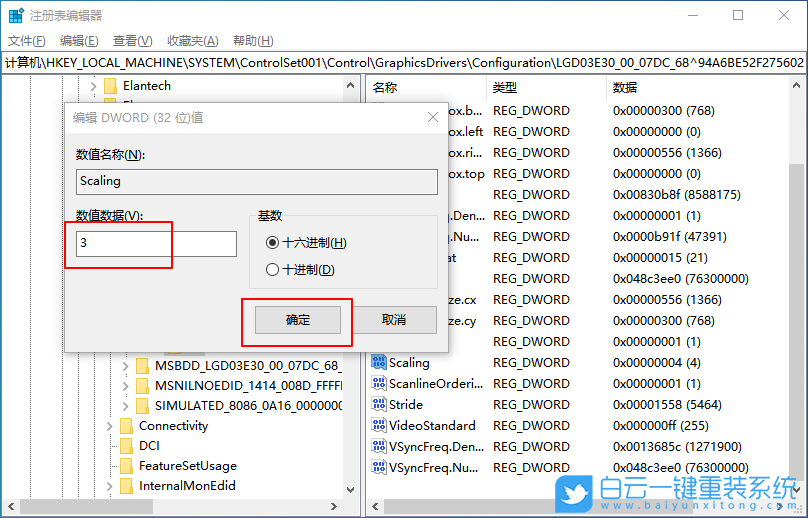Select the VideoStandard value icon

tap(379, 426)
